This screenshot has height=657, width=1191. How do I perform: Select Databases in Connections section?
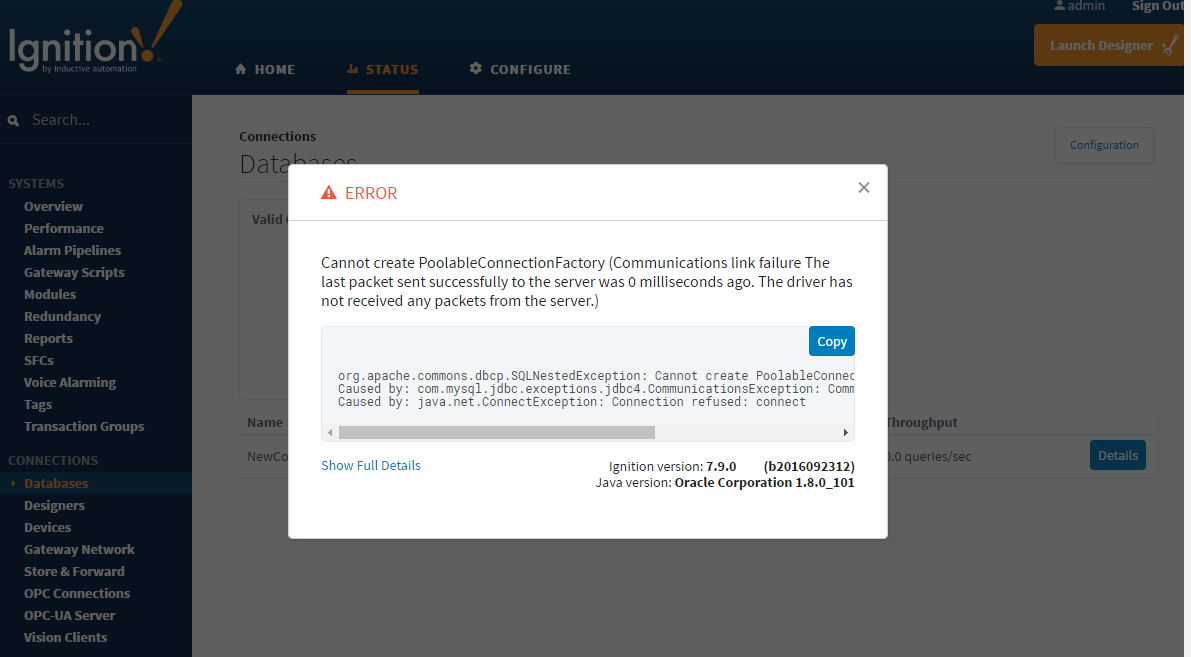[56, 483]
